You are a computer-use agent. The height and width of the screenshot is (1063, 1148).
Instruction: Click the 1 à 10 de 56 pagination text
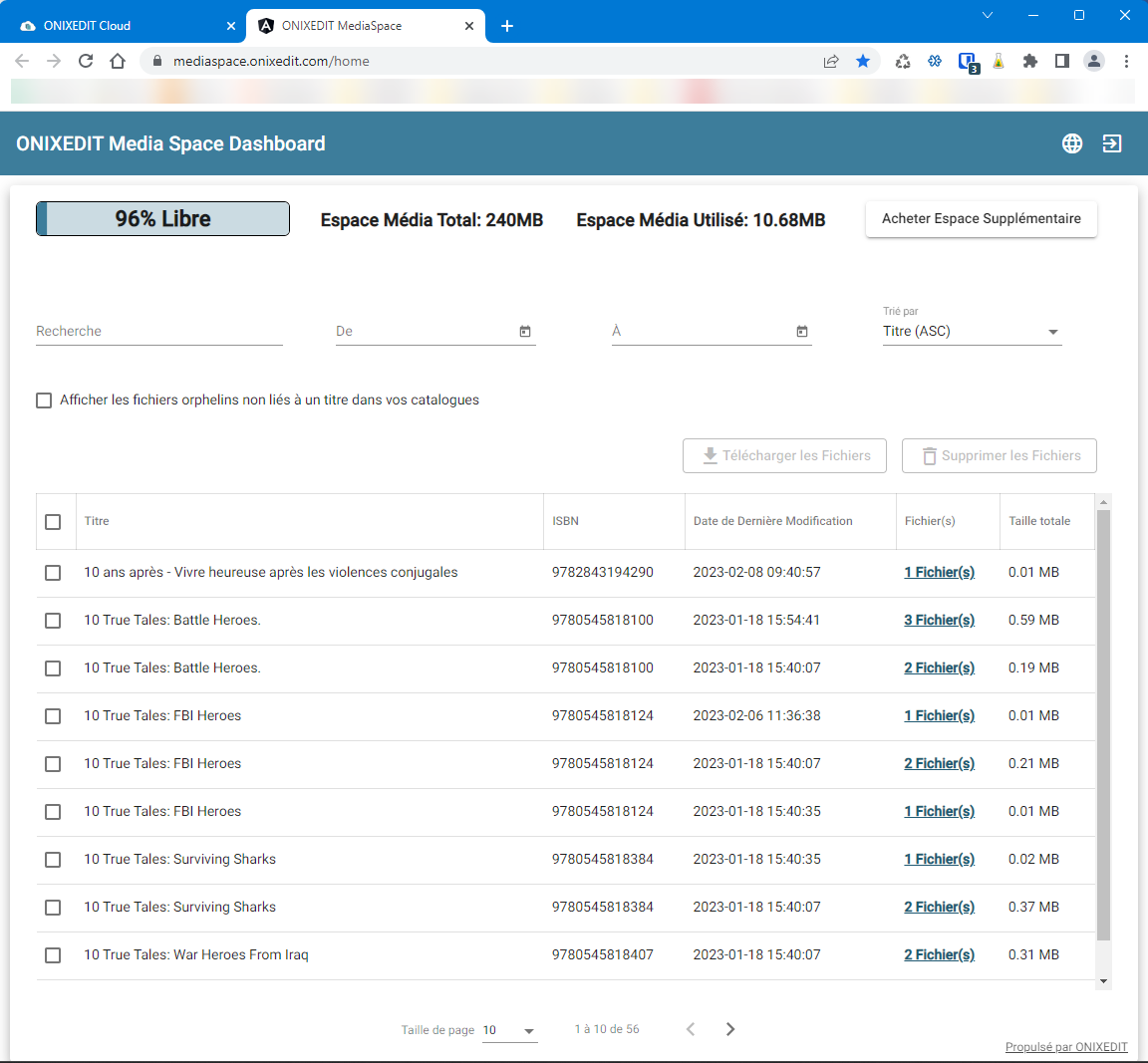click(x=607, y=1029)
